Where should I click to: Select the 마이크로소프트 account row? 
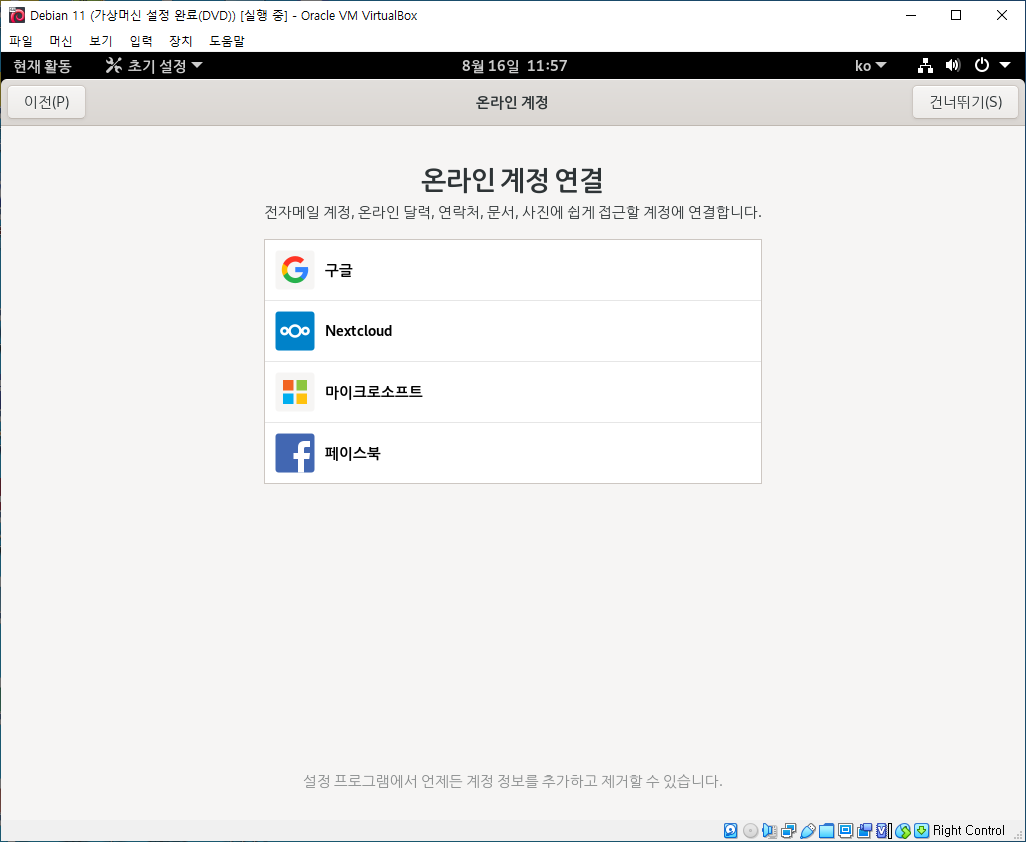click(x=513, y=392)
